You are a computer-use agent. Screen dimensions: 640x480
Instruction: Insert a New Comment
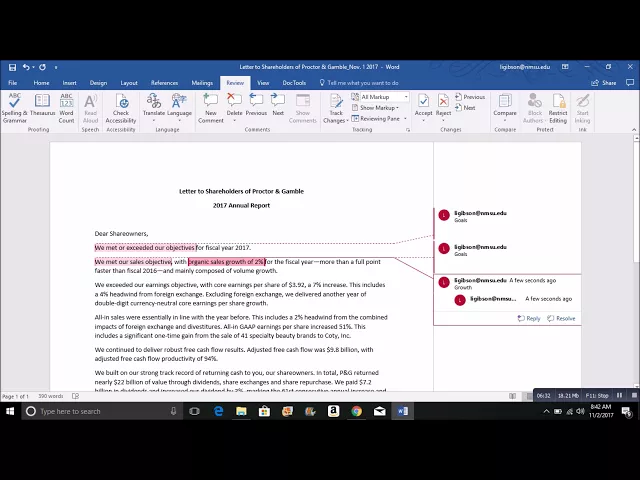pos(211,108)
